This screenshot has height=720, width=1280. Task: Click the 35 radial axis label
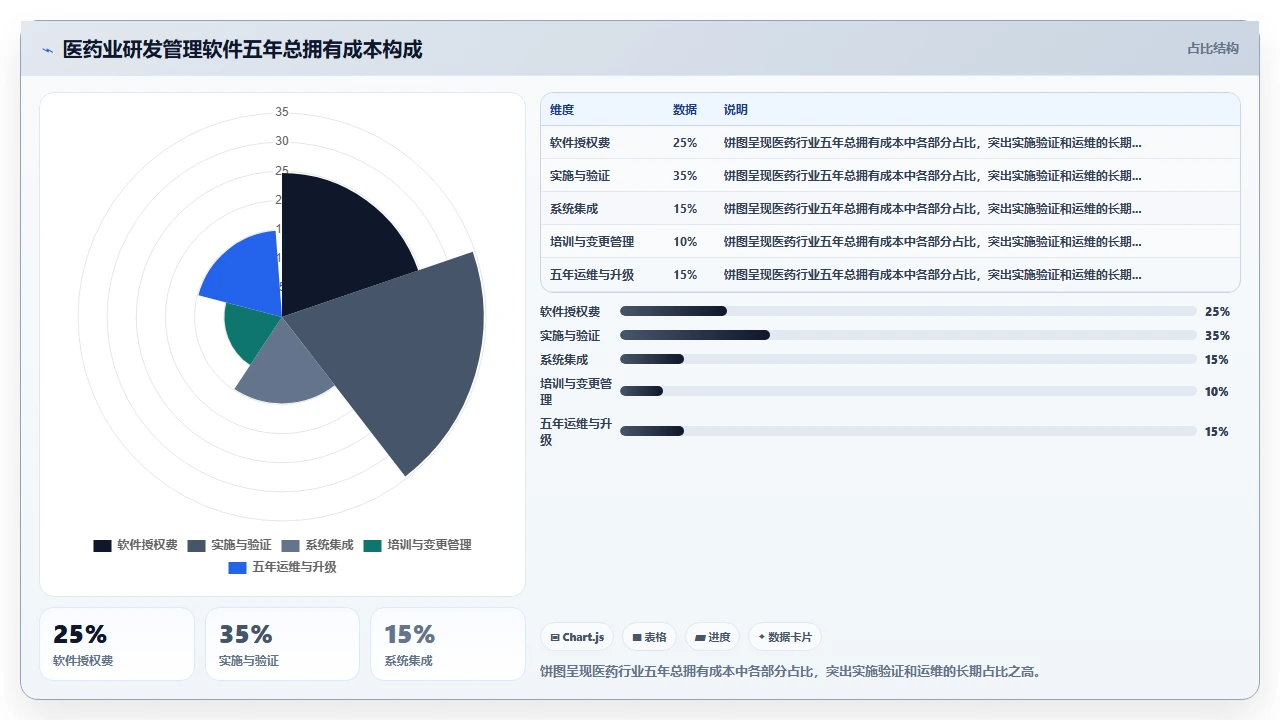282,112
